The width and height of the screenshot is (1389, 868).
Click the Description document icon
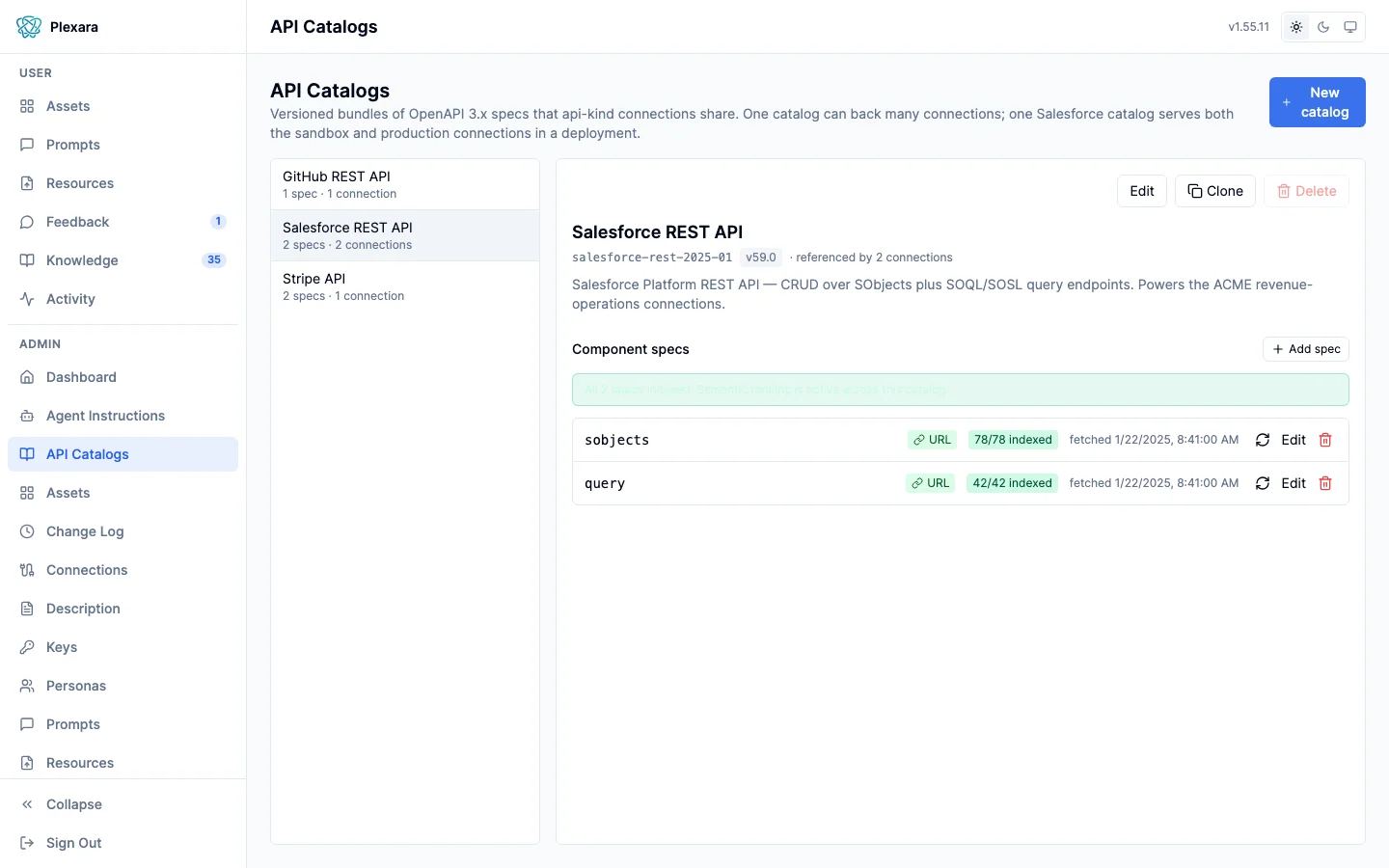click(27, 609)
